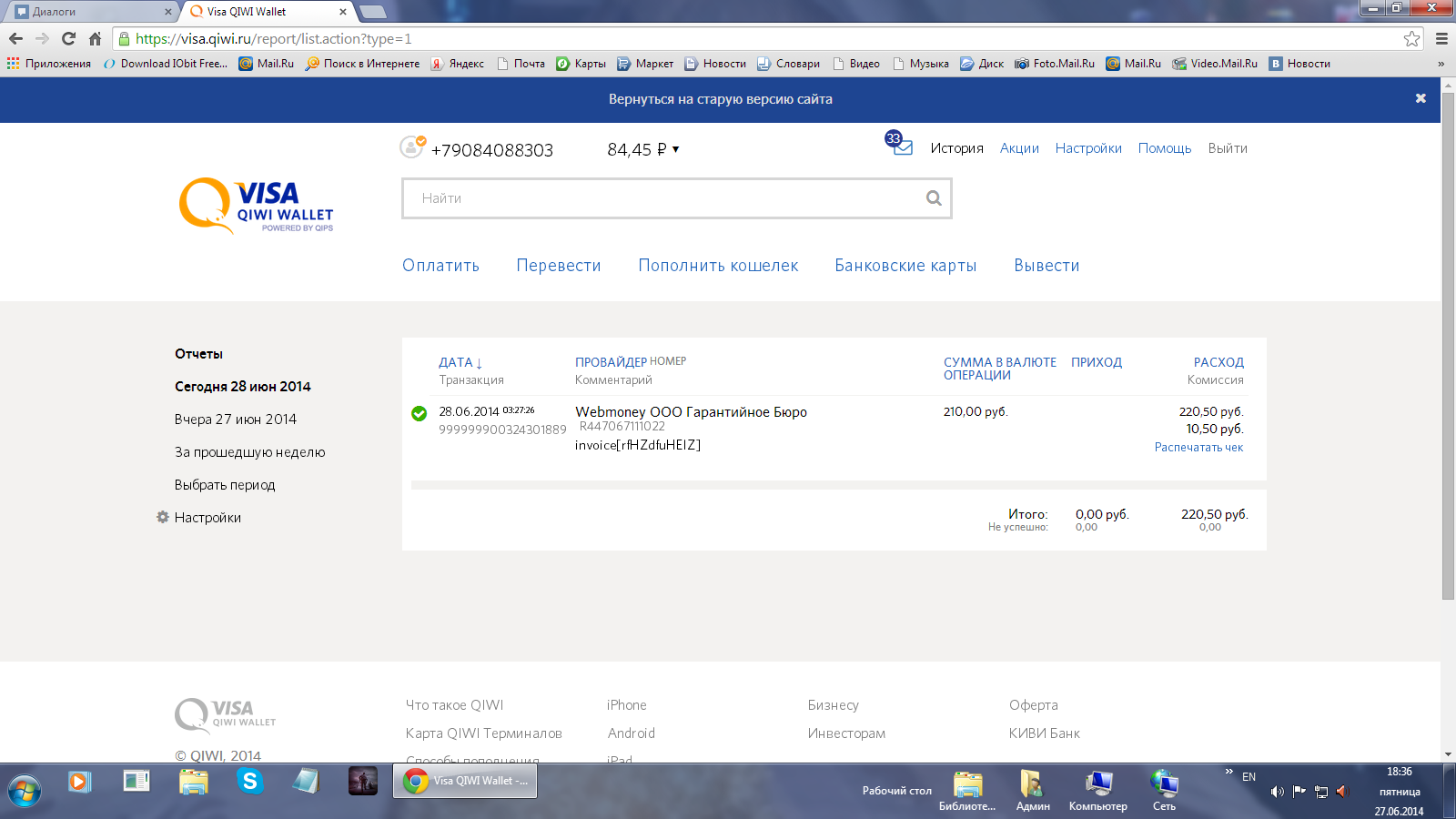
Task: Go to История in top navigation
Action: [x=956, y=148]
